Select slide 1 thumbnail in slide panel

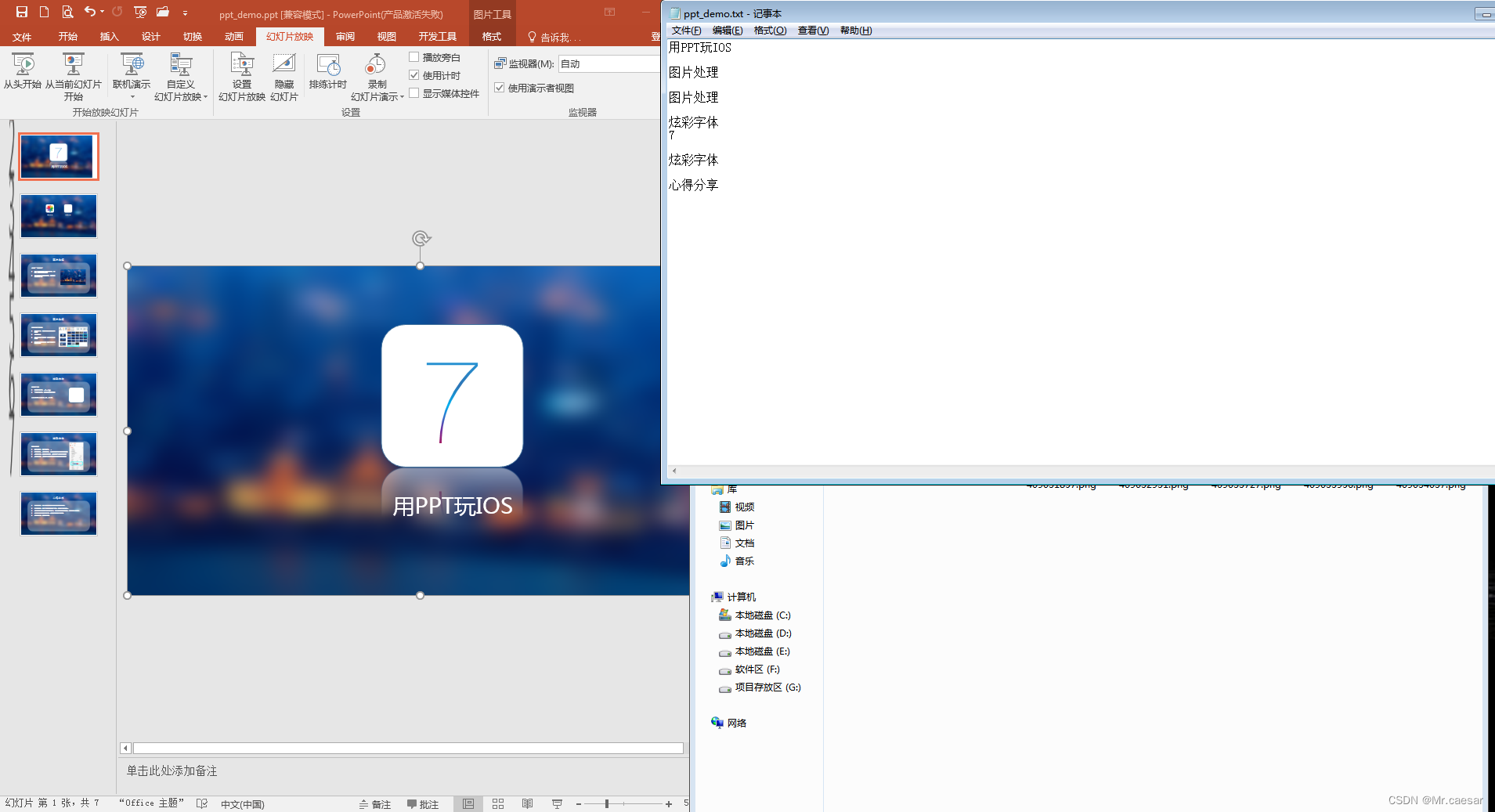click(x=59, y=157)
